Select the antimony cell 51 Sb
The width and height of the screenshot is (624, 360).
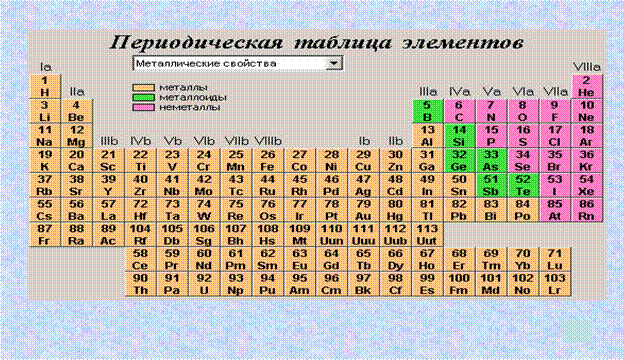491,185
